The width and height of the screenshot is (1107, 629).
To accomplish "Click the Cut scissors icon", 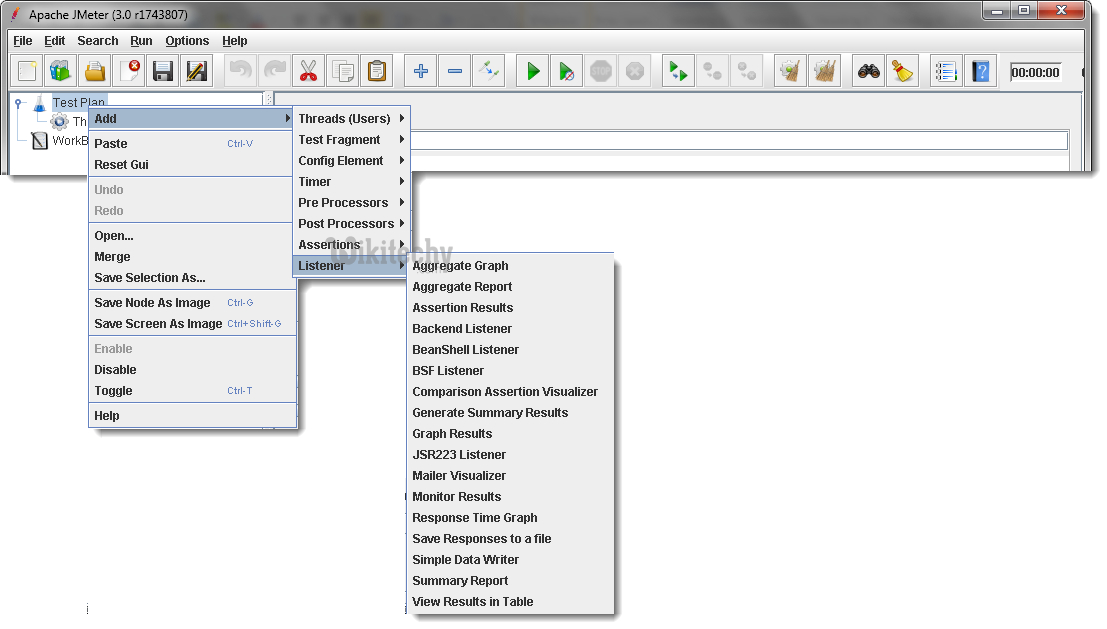I will pyautogui.click(x=308, y=71).
